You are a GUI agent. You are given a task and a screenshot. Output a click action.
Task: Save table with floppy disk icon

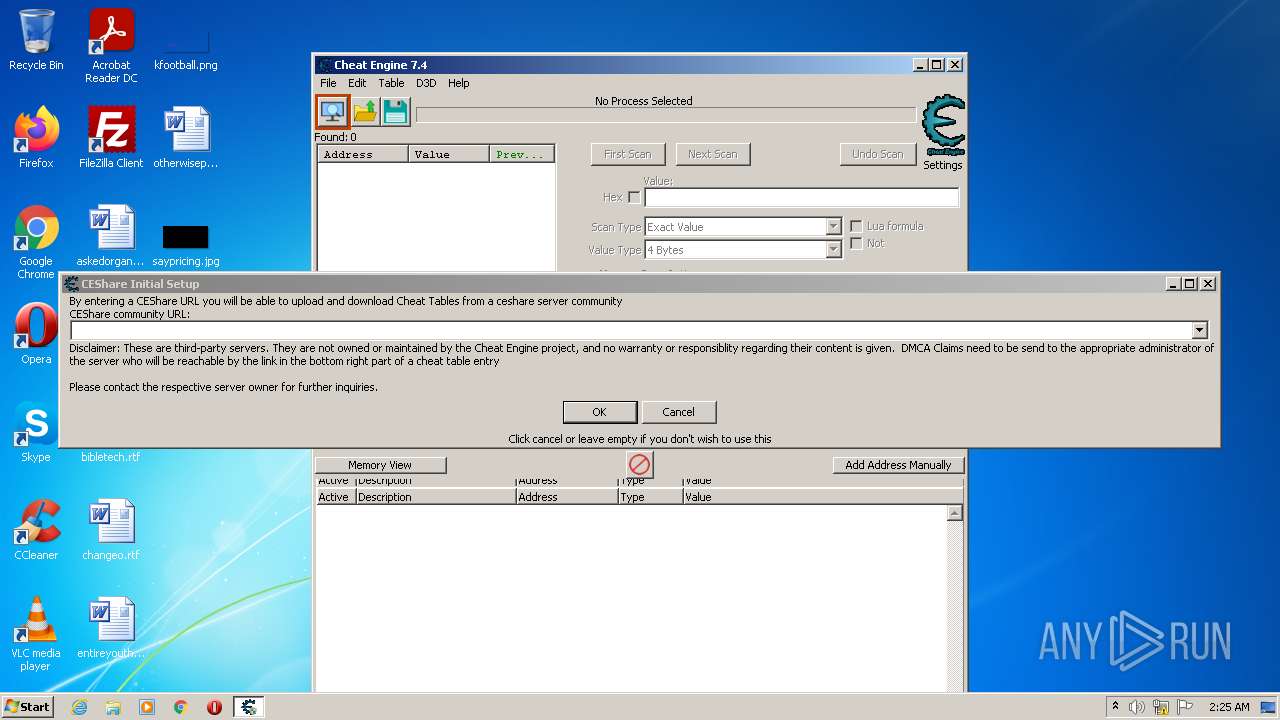click(396, 111)
